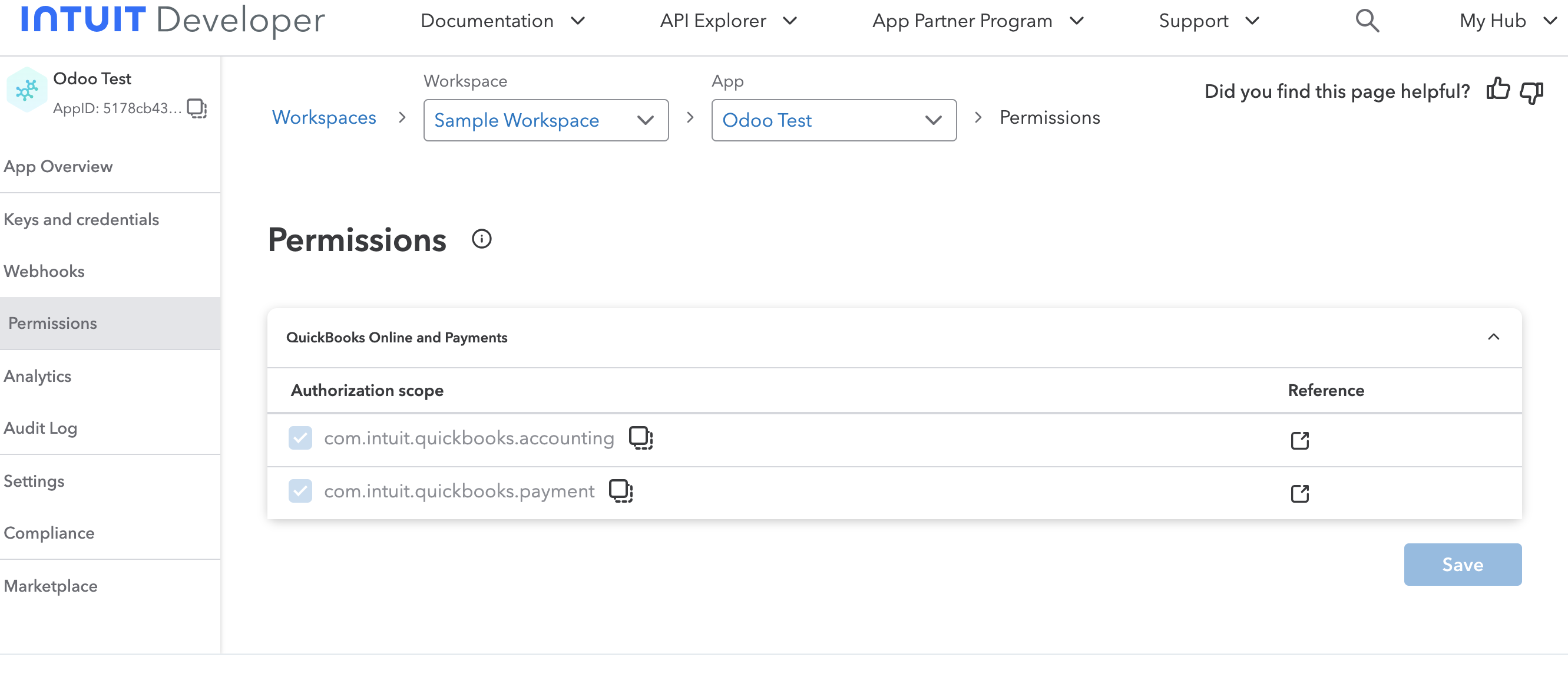Click the Authorization scope column header
Screen dimensions: 1568x673
[x=367, y=390]
